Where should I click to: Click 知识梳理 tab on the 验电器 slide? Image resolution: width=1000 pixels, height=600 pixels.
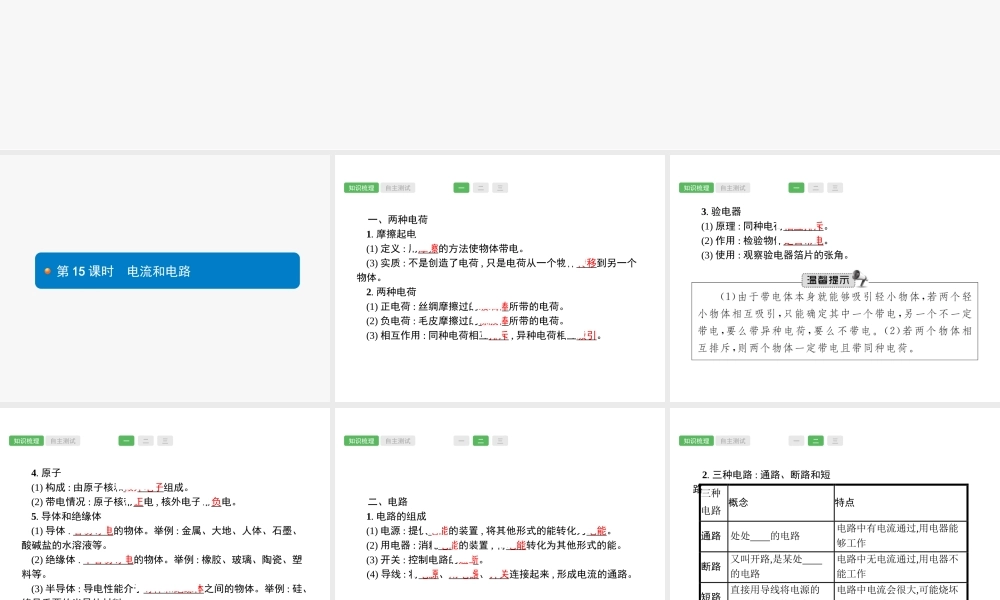(x=696, y=188)
